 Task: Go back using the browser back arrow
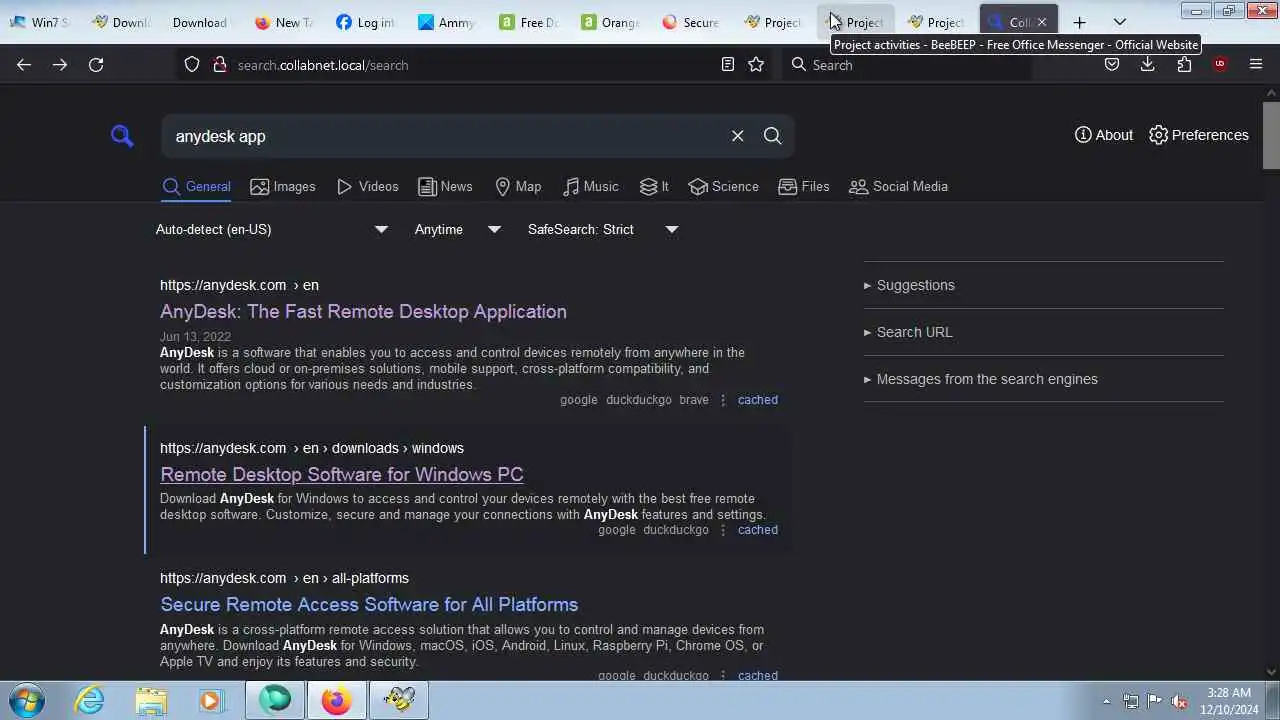coord(24,64)
